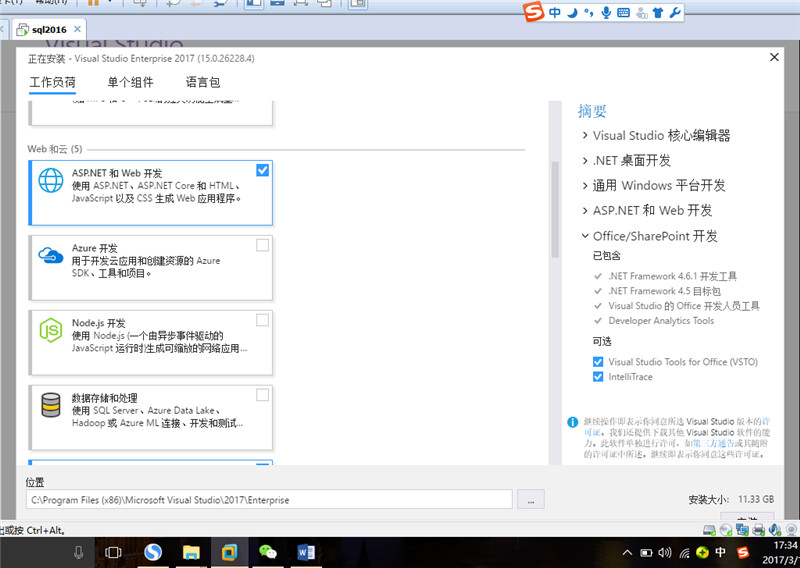Close the sql2016 VM tab

click(x=77, y=29)
